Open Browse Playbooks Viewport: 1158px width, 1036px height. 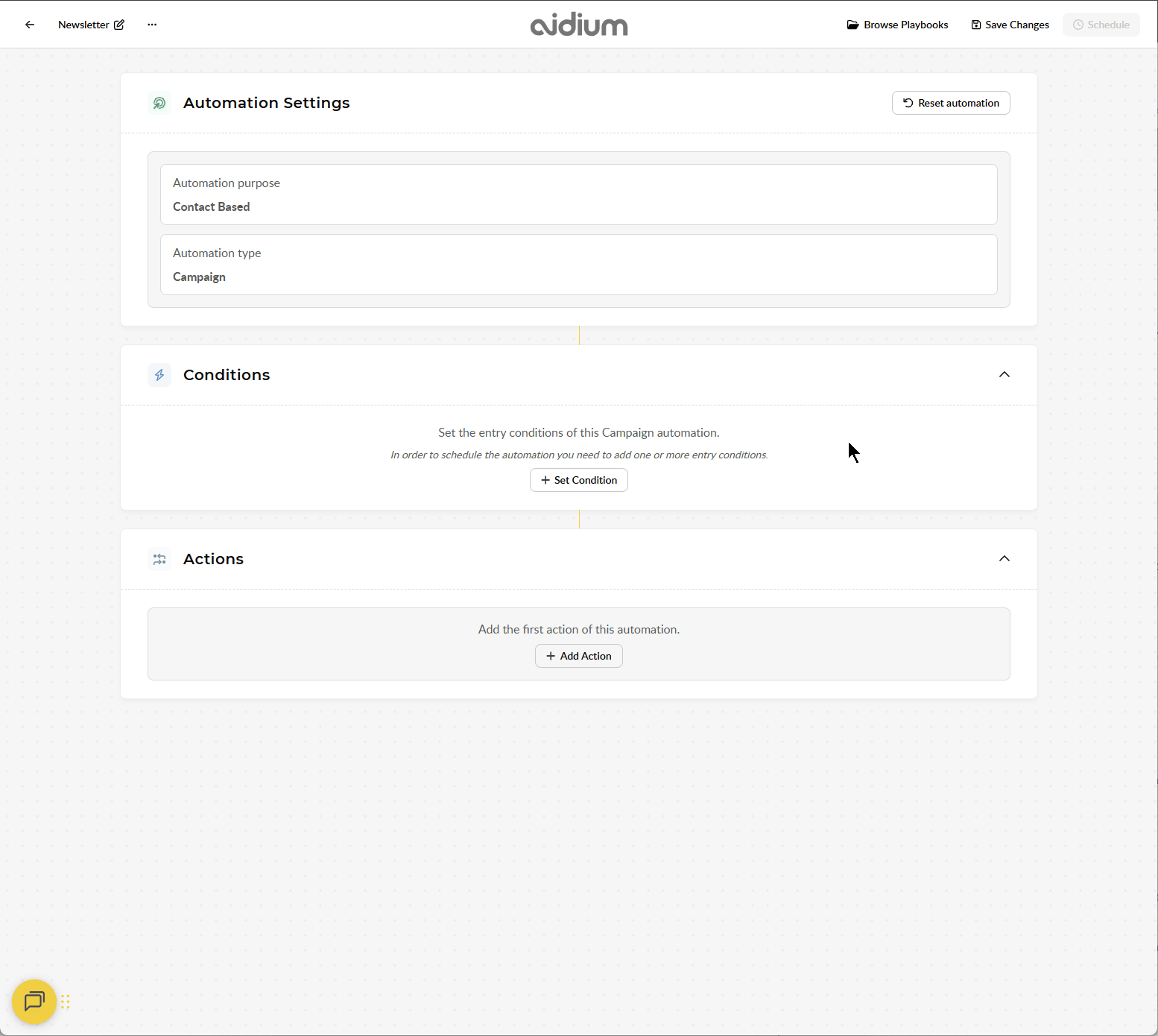(x=897, y=25)
